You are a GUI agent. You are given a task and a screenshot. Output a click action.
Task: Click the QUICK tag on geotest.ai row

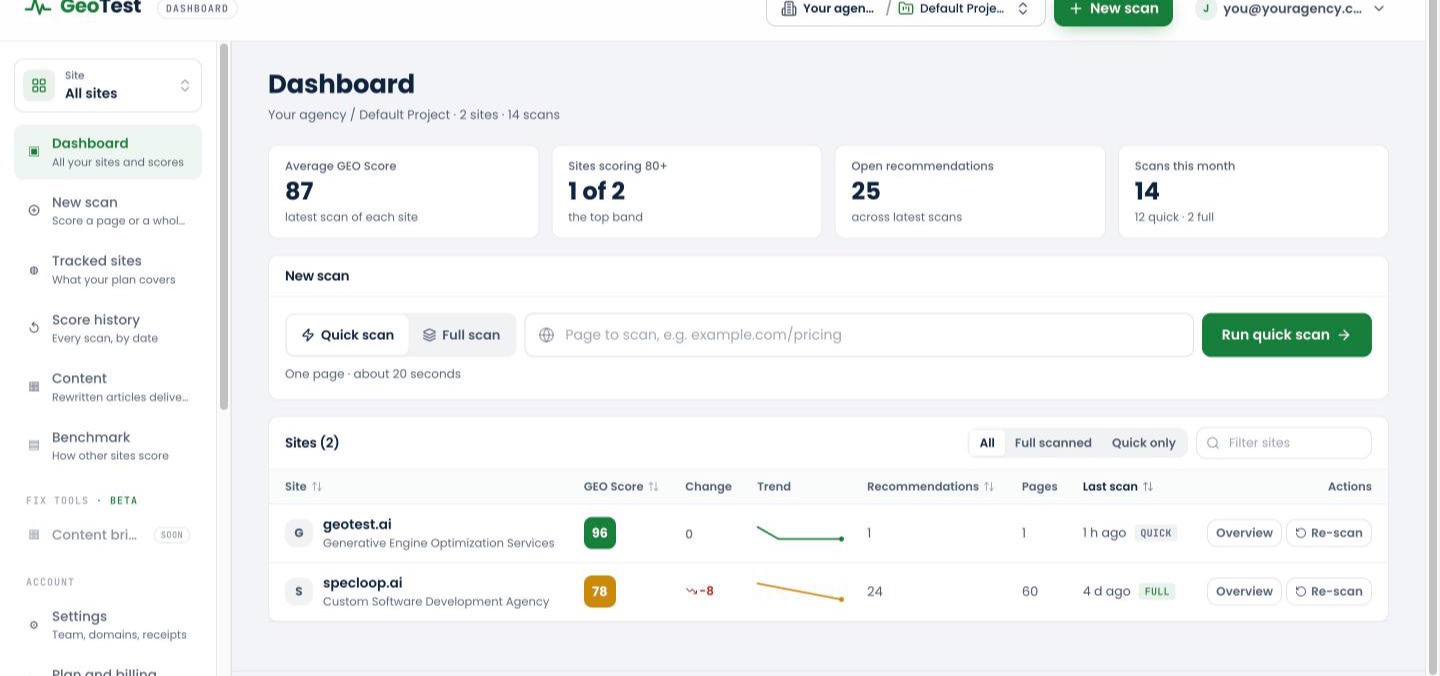1156,533
